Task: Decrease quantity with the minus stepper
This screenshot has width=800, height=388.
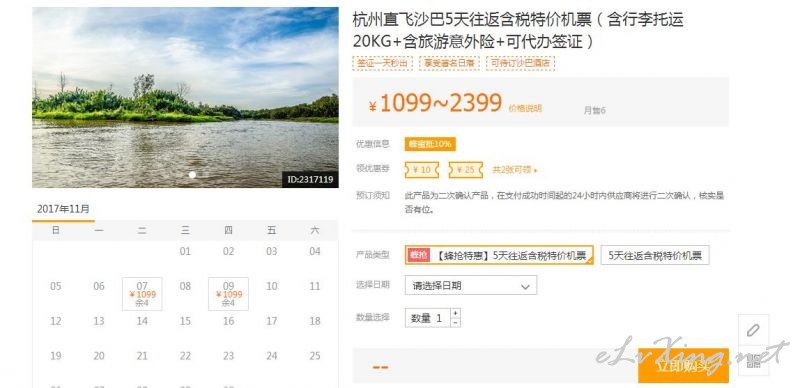Action: tap(455, 322)
